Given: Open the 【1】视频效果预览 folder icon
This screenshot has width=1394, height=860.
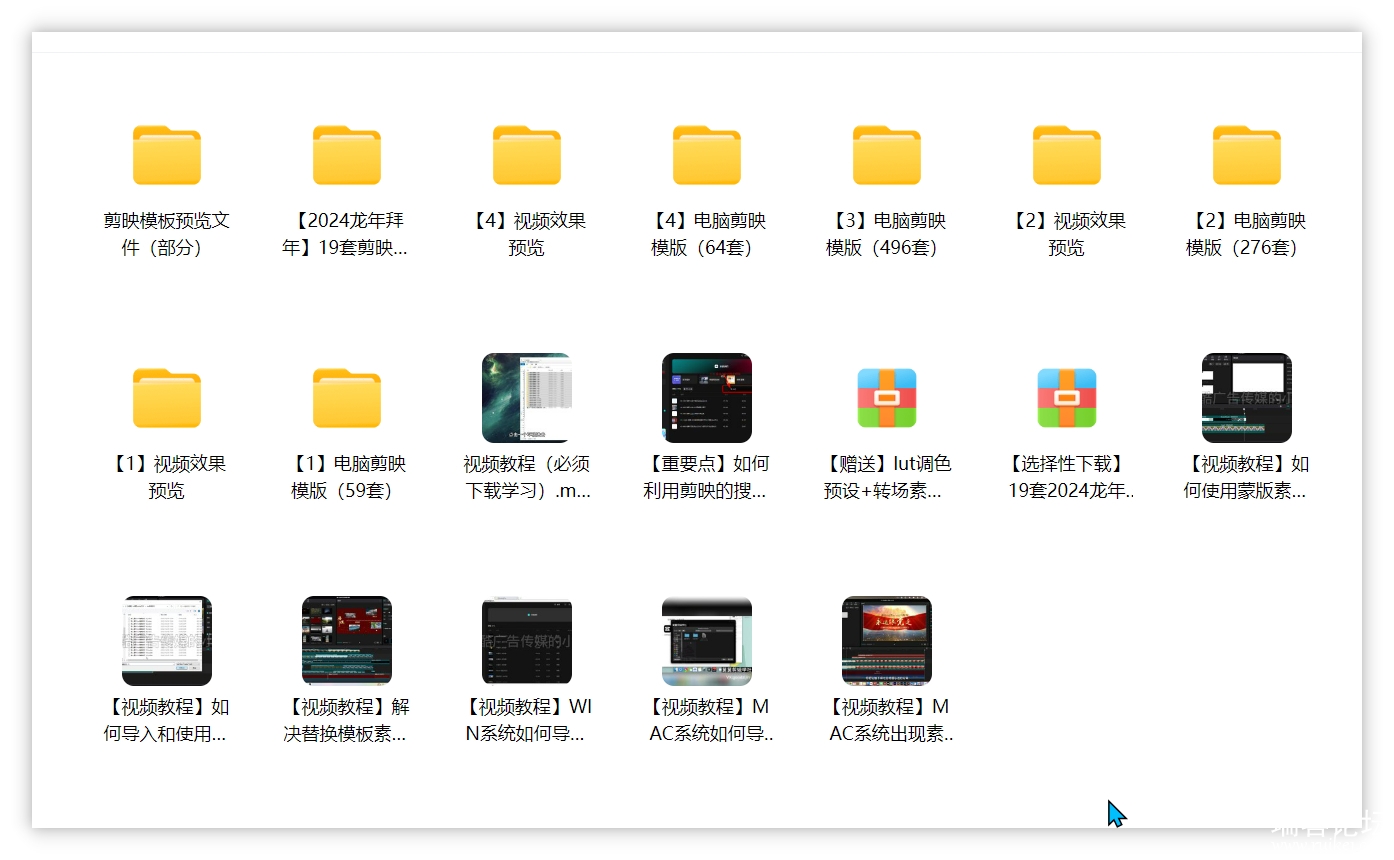Looking at the screenshot, I should pos(167,398).
